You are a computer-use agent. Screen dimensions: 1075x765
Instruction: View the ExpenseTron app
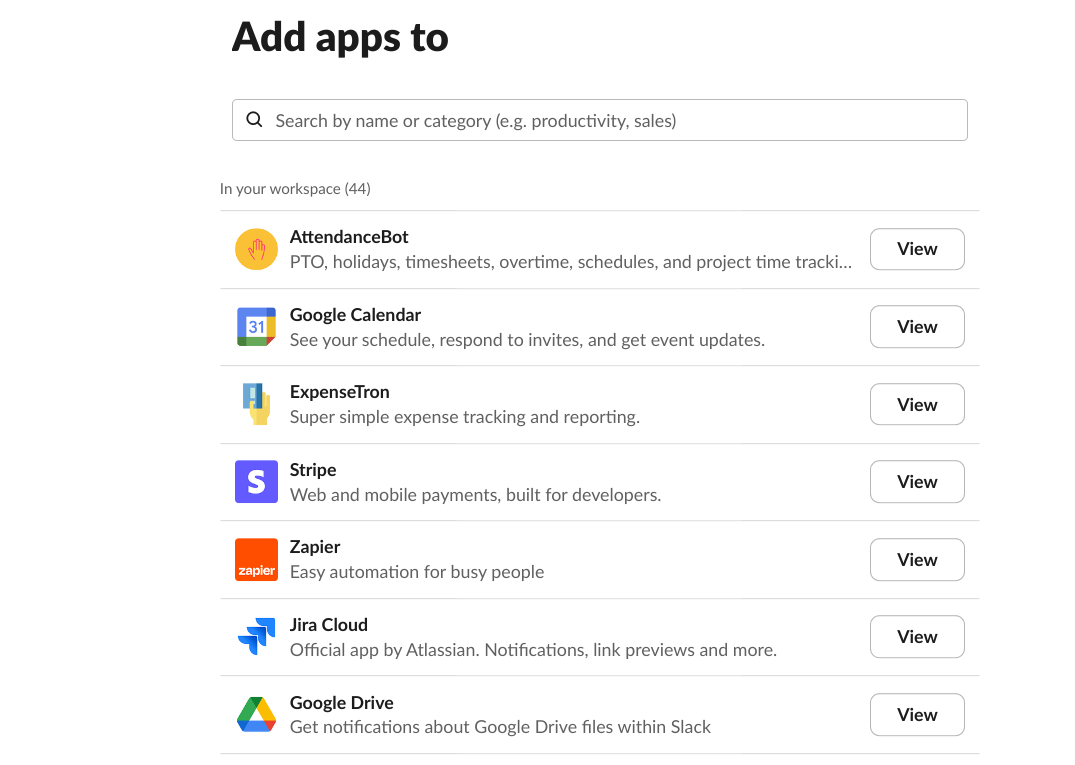tap(917, 404)
